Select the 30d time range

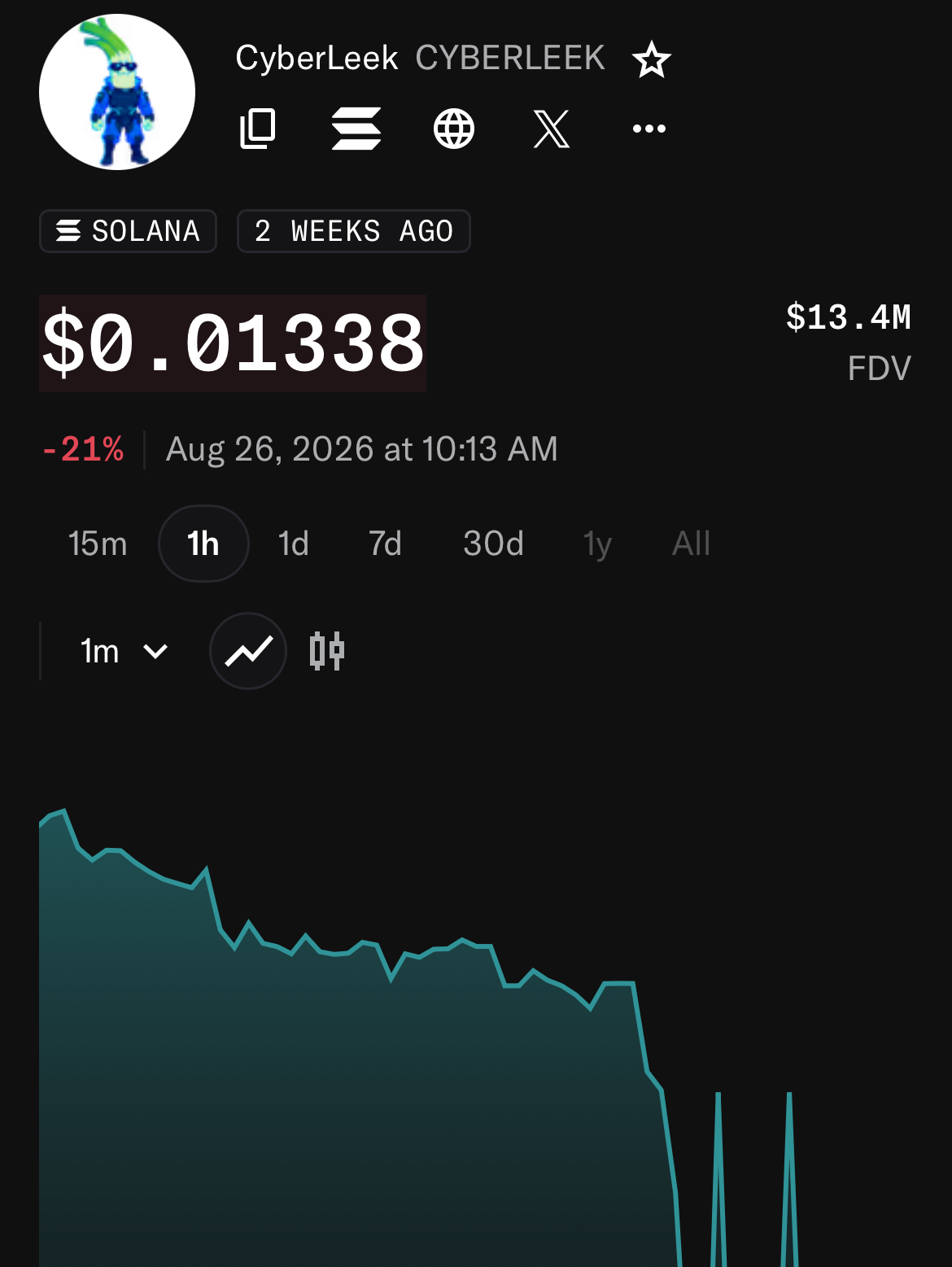[x=494, y=544]
